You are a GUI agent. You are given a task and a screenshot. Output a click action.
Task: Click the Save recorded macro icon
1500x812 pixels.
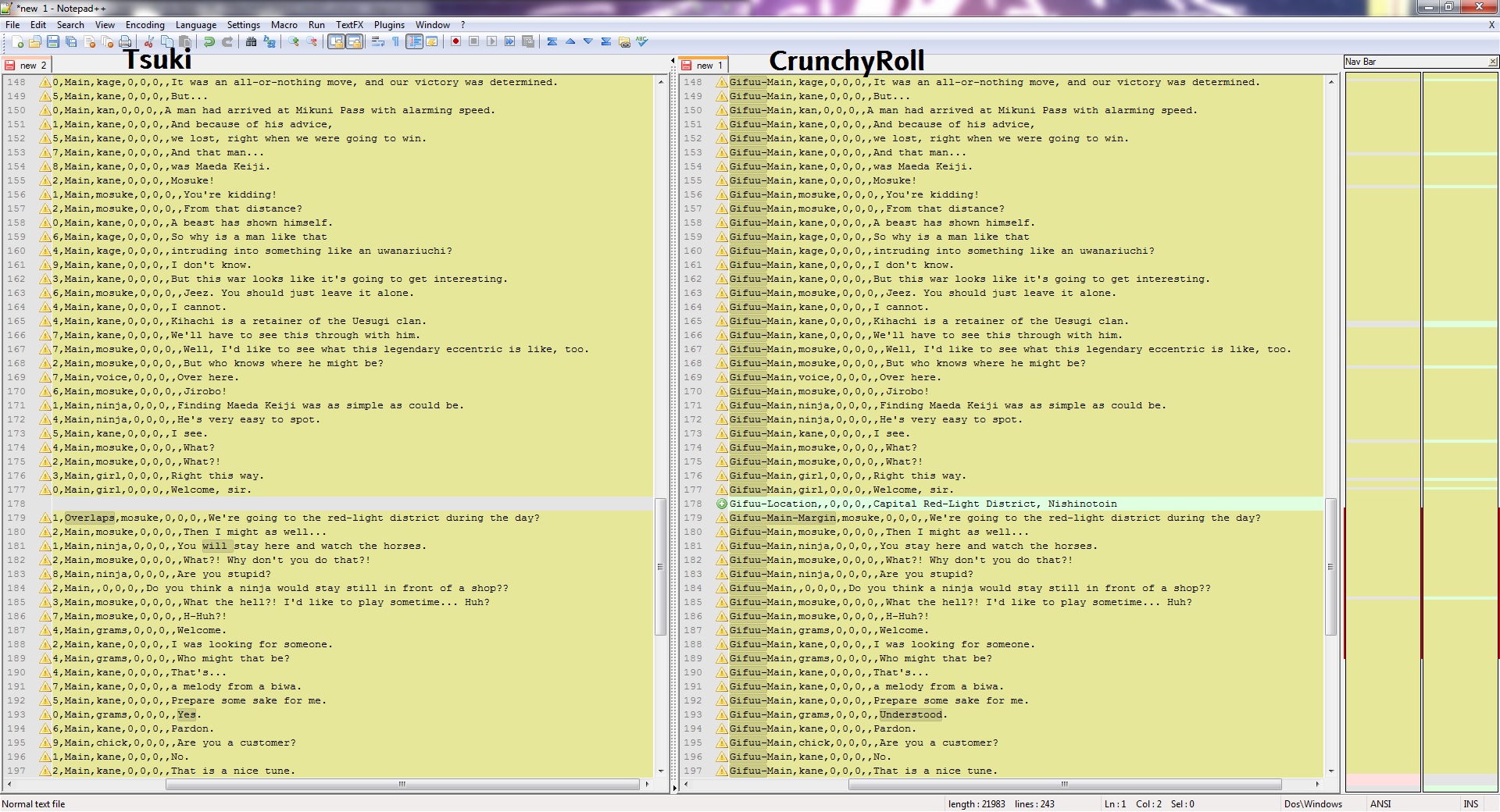tap(528, 42)
